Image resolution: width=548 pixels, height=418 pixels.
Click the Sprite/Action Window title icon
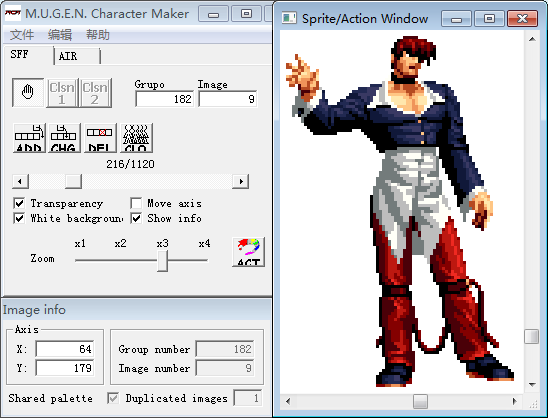tap(289, 18)
